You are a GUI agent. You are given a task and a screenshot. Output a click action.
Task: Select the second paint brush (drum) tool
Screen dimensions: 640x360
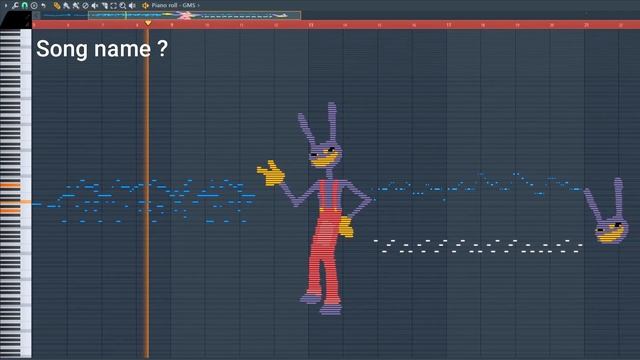76,6
